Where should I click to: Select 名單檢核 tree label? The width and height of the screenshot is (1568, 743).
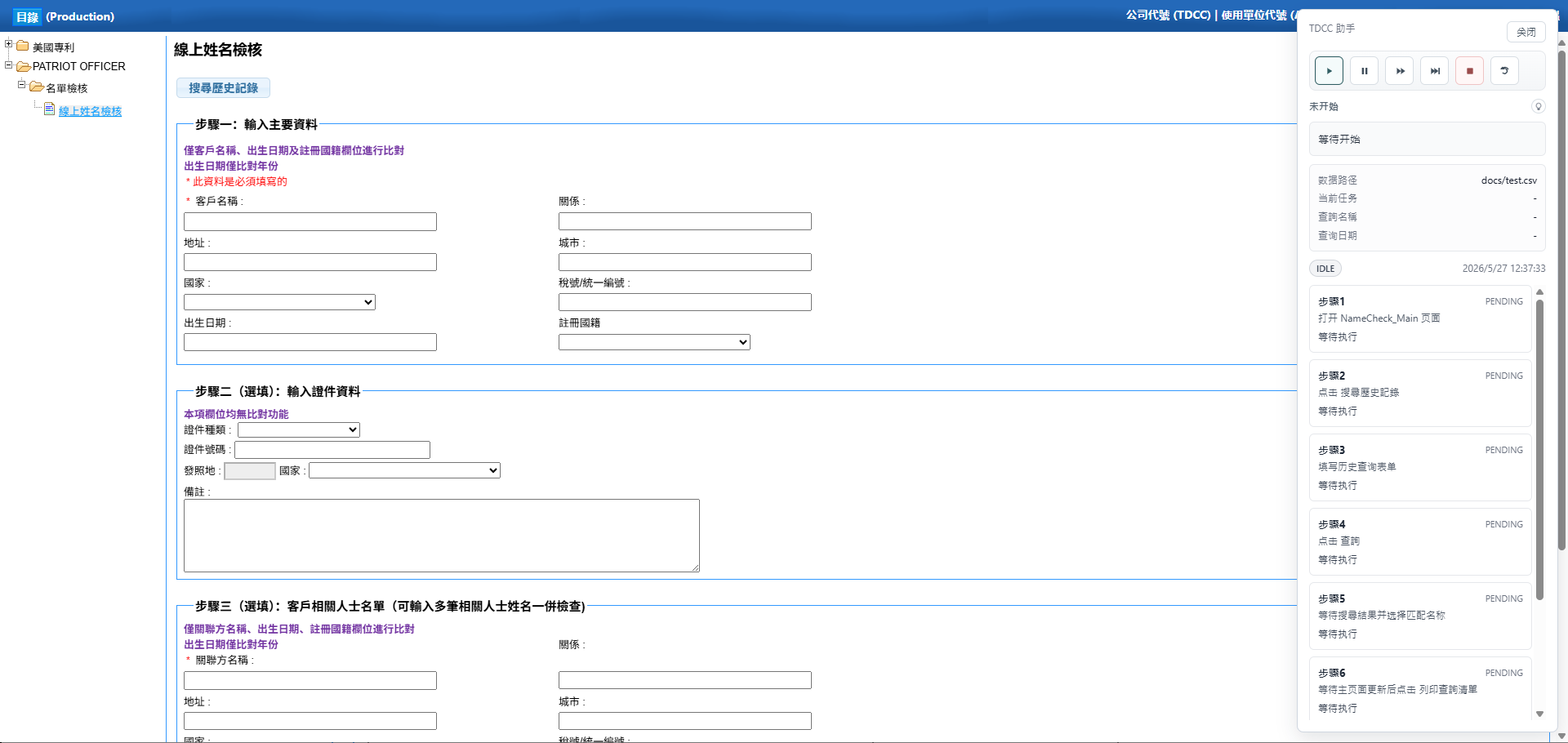(66, 88)
